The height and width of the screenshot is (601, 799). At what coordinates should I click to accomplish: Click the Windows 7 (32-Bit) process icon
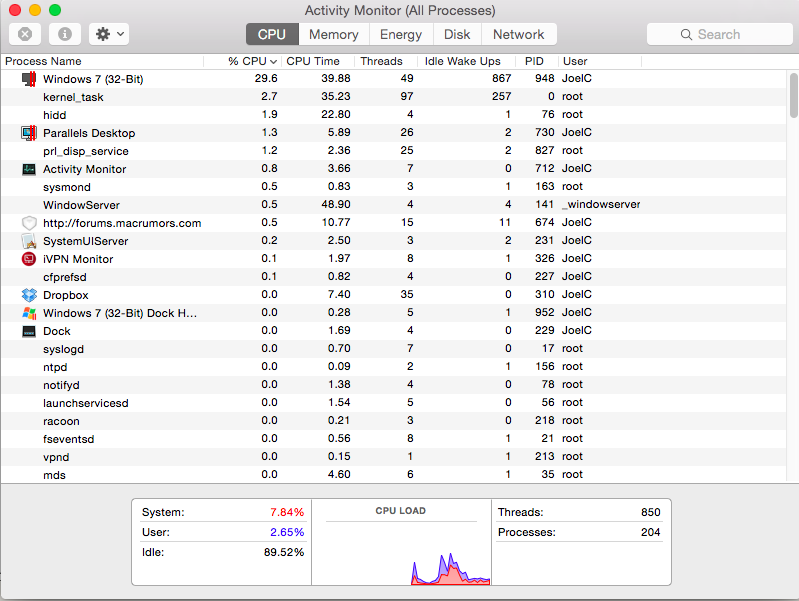(x=29, y=79)
